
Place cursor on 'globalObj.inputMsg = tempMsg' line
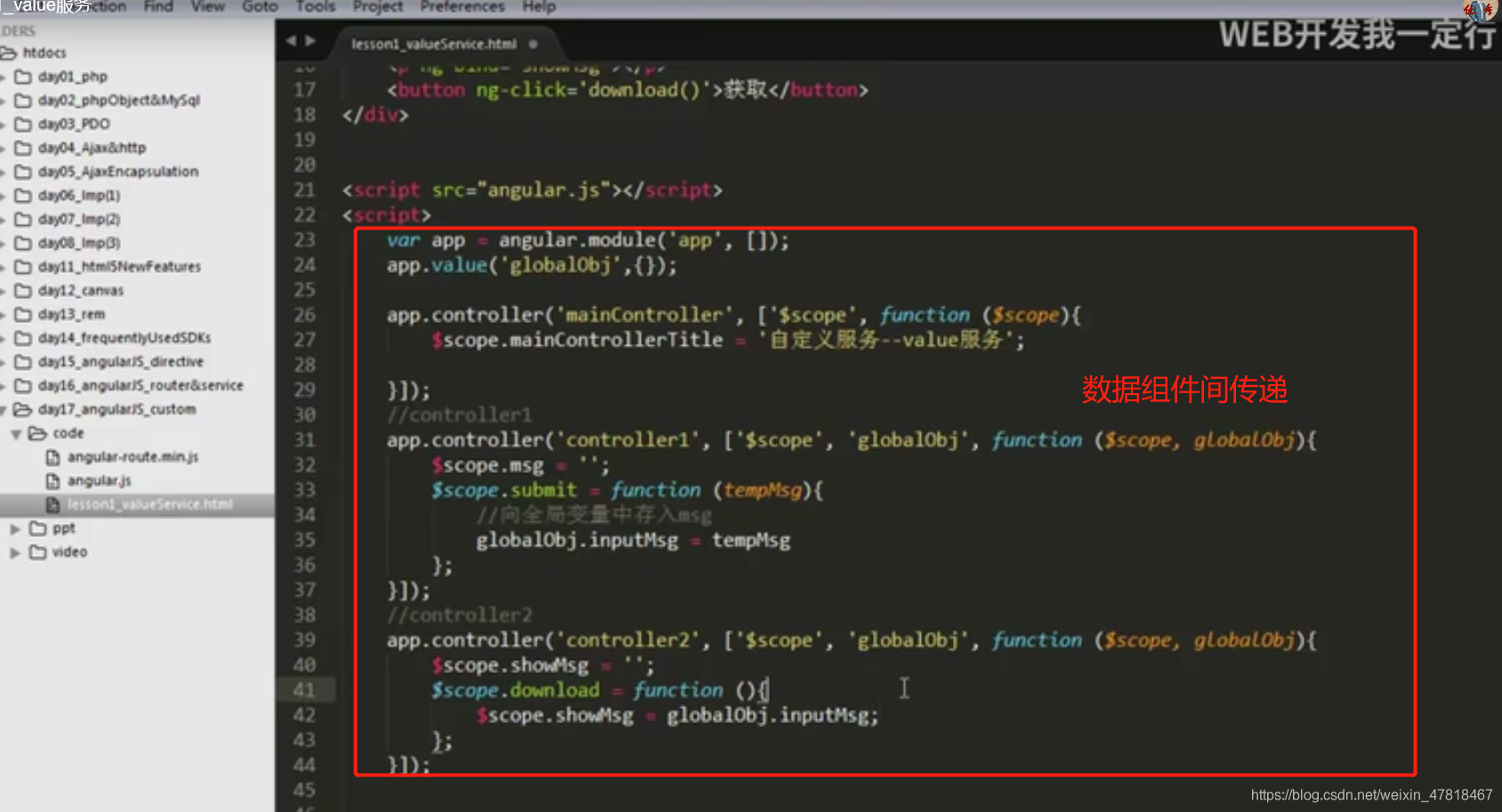[x=633, y=541]
